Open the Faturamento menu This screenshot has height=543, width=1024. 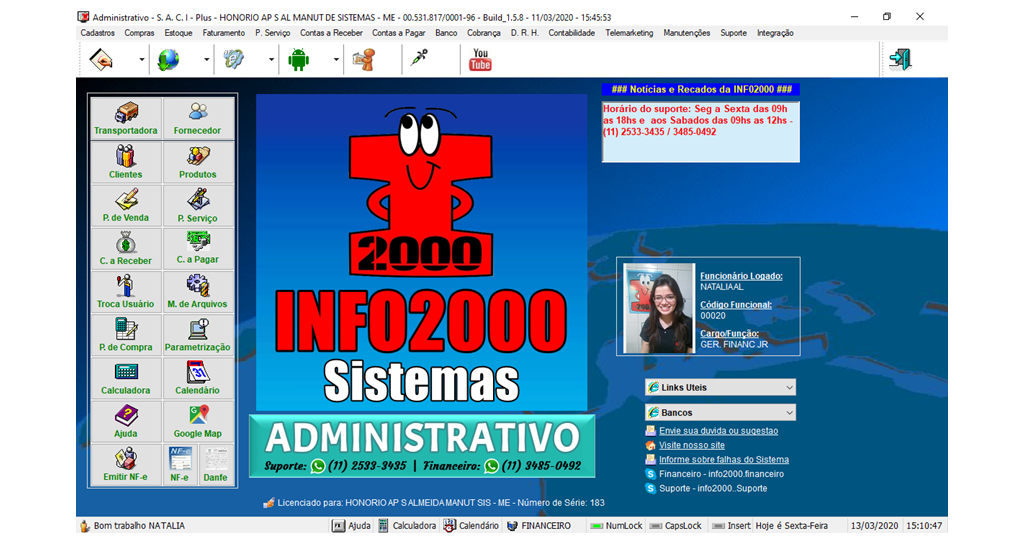(223, 33)
